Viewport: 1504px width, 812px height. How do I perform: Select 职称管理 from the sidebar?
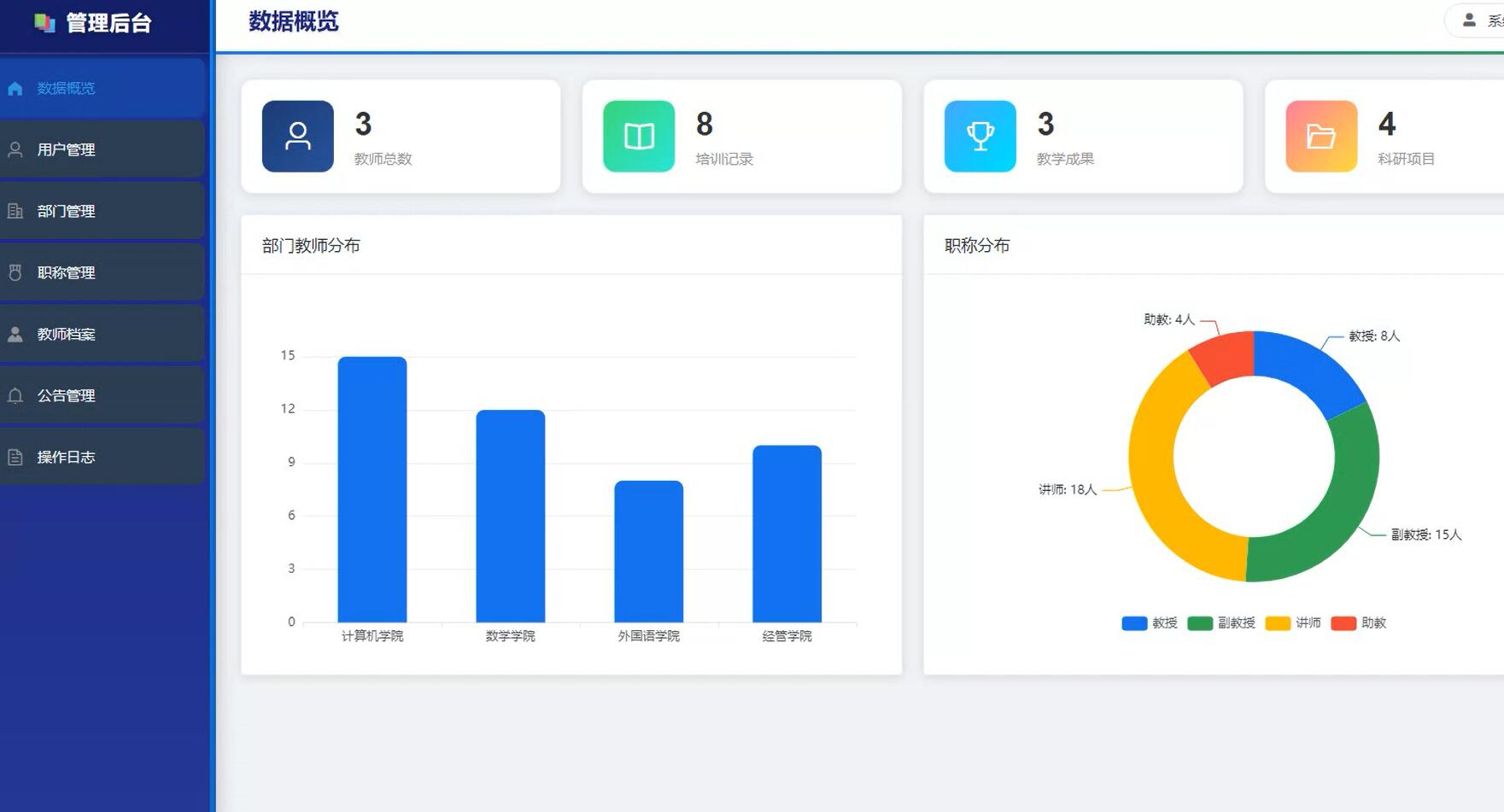[102, 272]
